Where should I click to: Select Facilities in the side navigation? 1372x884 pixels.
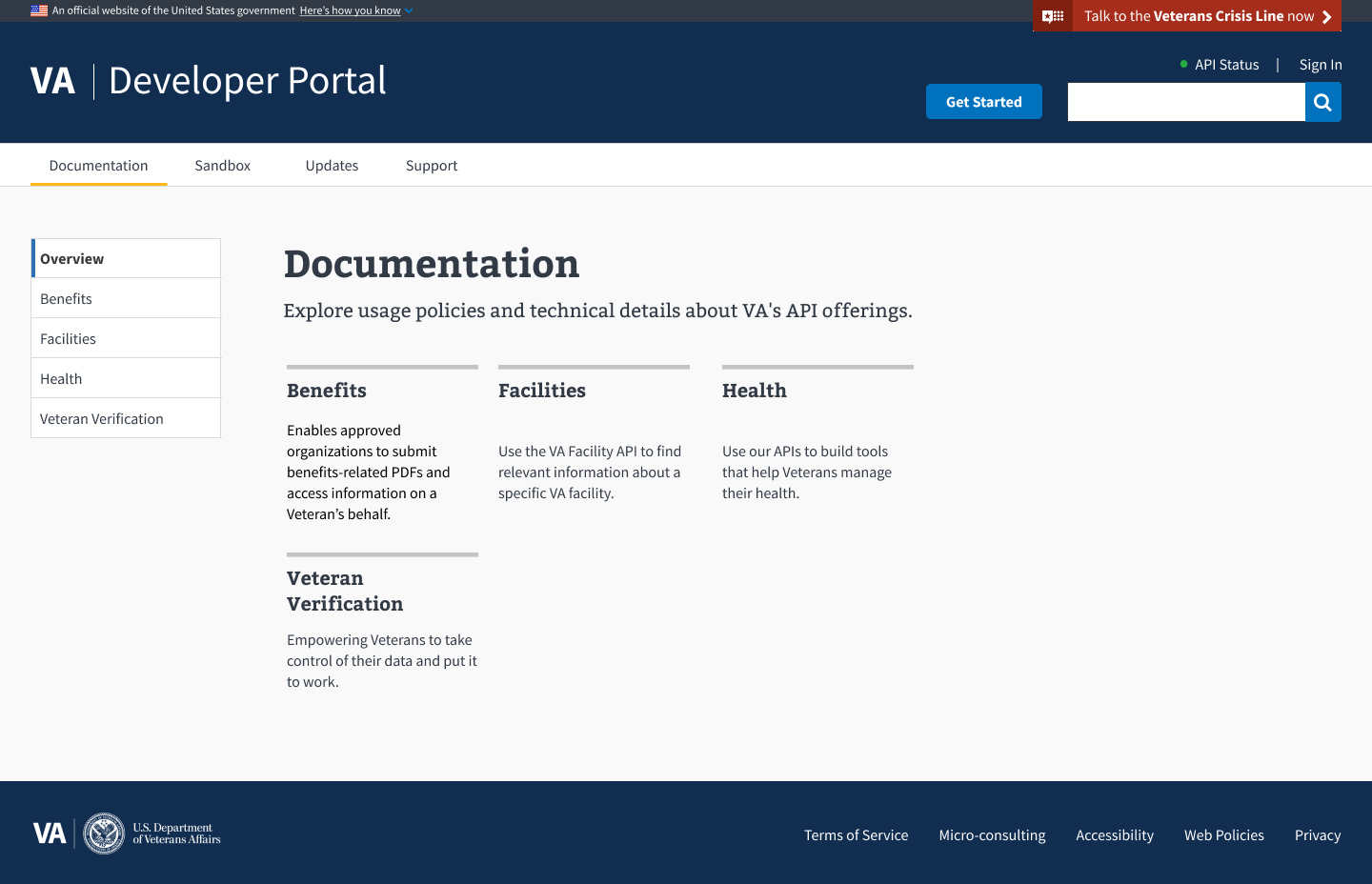tap(126, 338)
